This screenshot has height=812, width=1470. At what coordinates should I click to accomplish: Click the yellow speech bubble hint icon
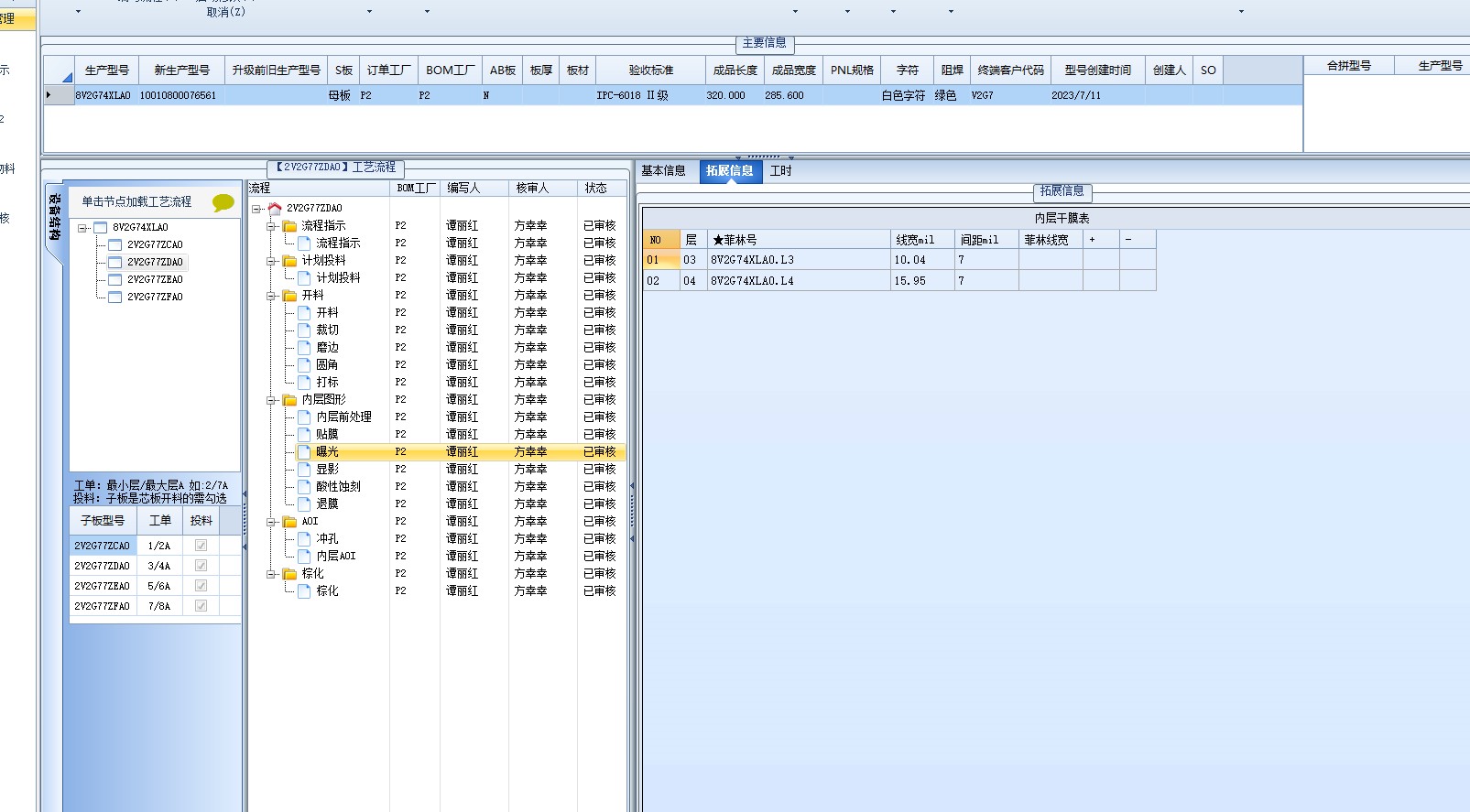[223, 202]
